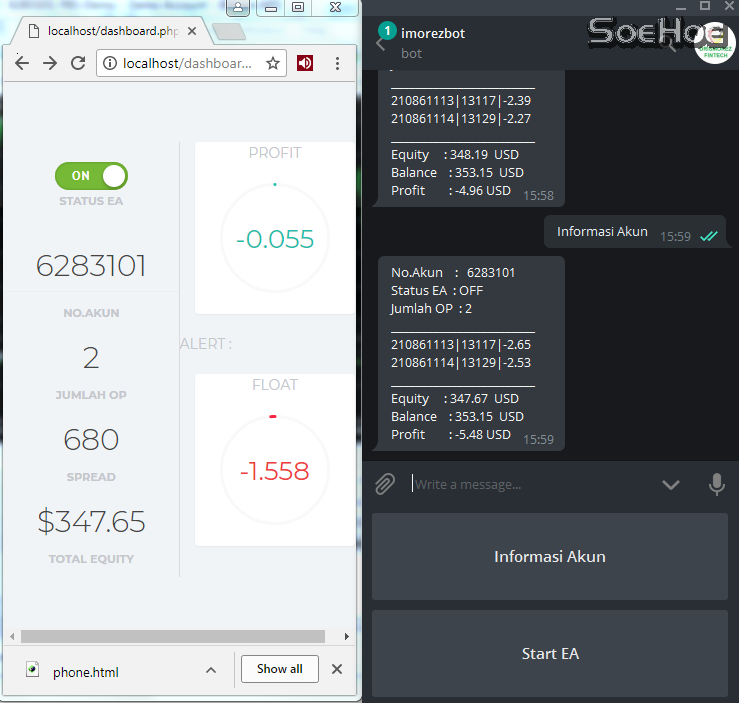Go back in the Chrome browser
The image size is (739, 703).
[21, 63]
